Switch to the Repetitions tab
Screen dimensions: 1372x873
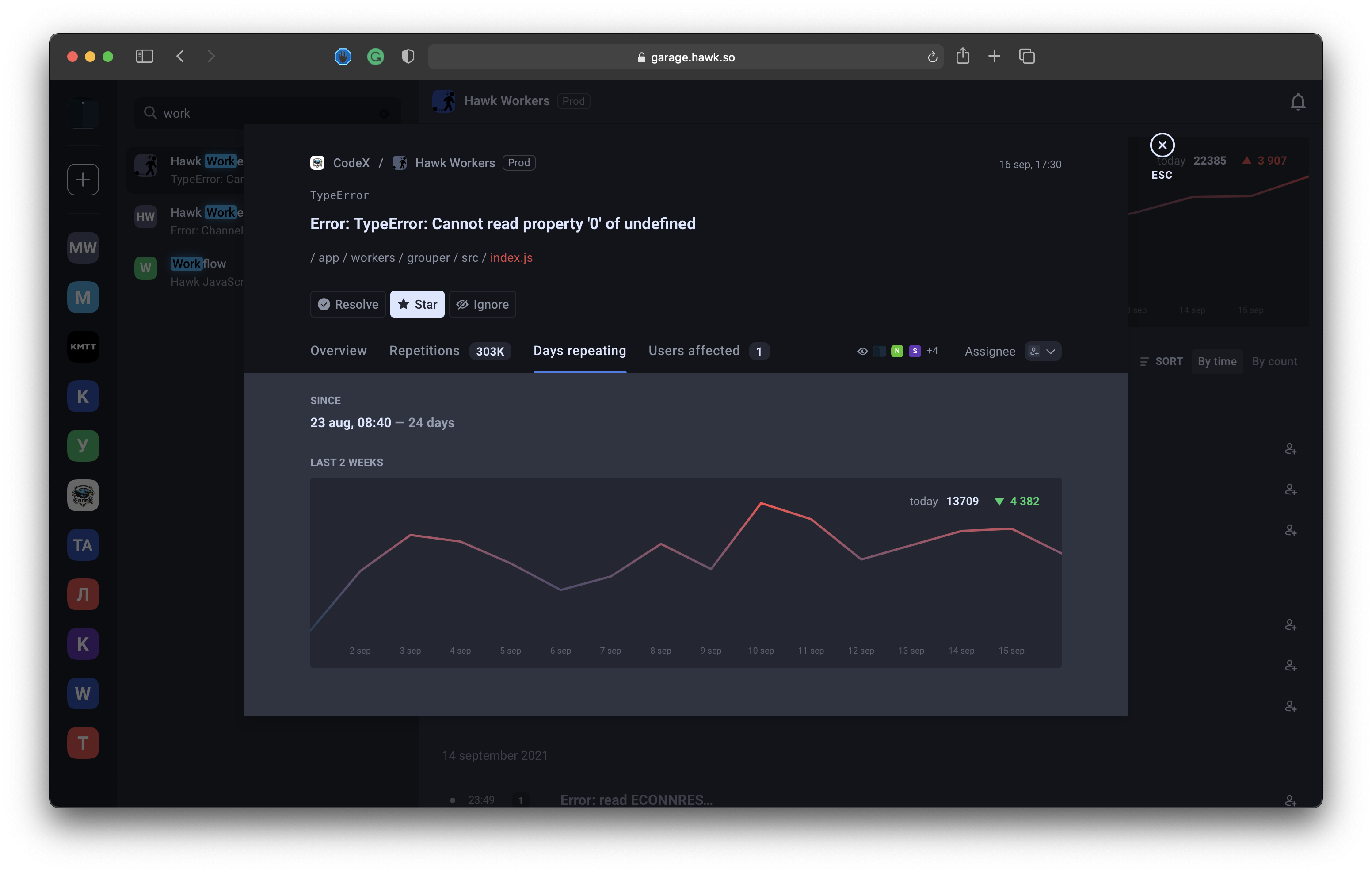point(424,351)
